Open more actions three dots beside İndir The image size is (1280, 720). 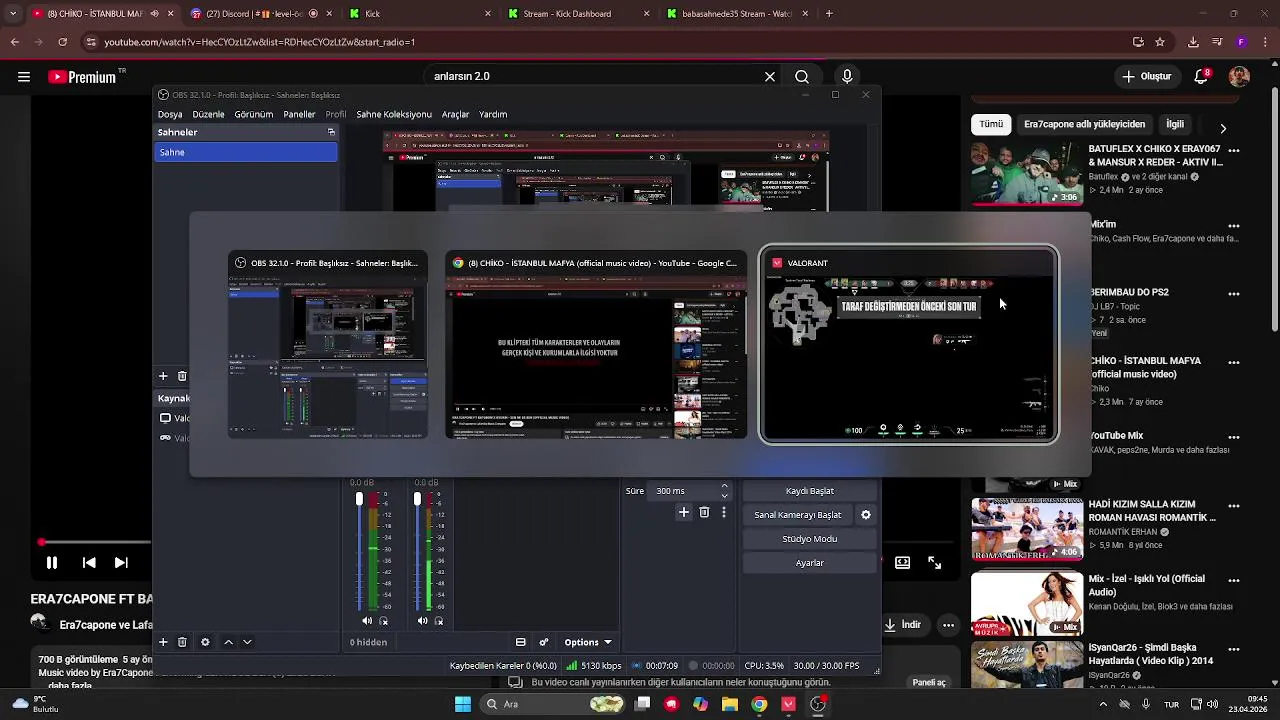[948, 625]
